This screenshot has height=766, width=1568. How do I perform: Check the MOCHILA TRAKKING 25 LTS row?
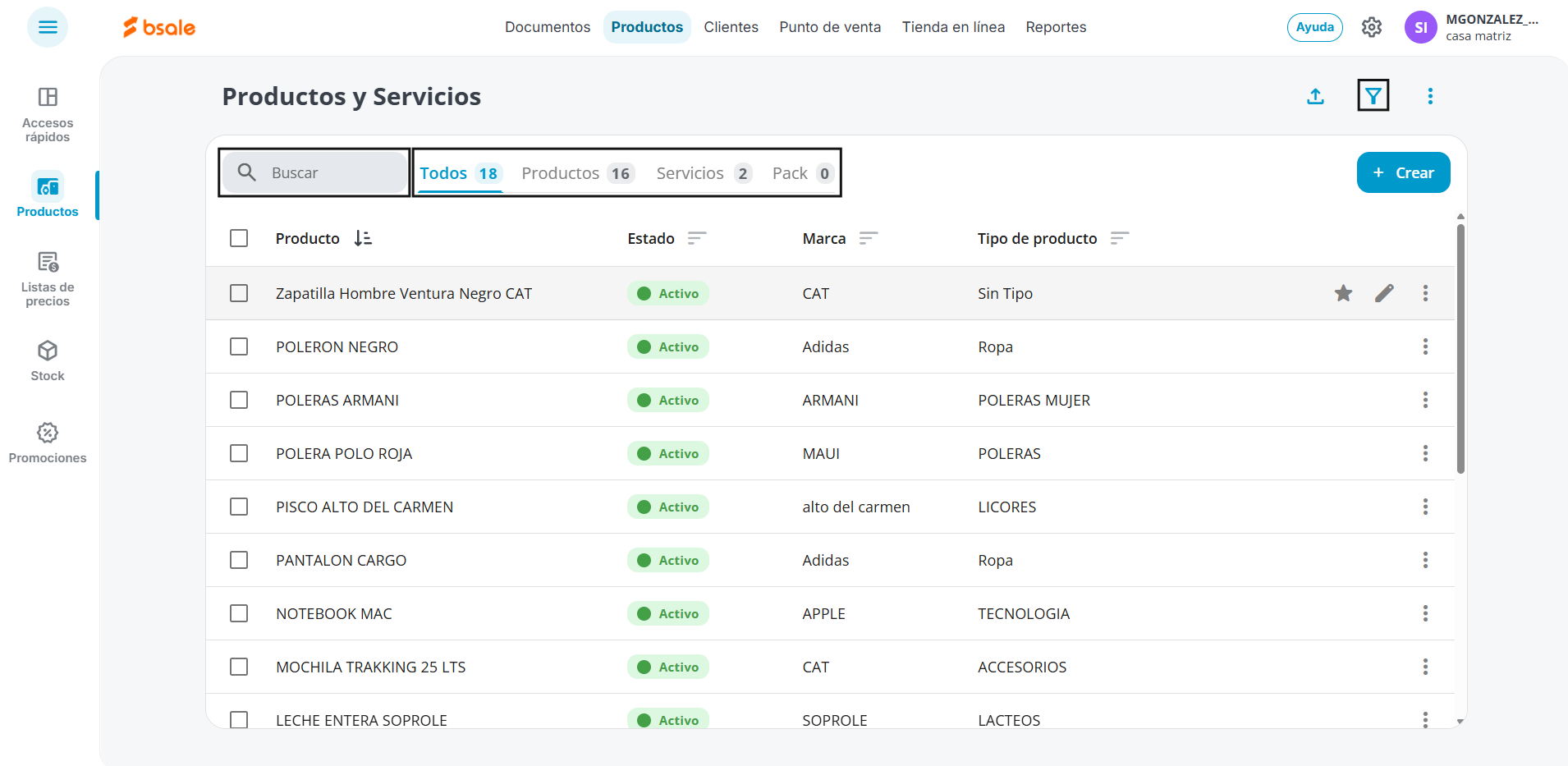pyautogui.click(x=239, y=667)
